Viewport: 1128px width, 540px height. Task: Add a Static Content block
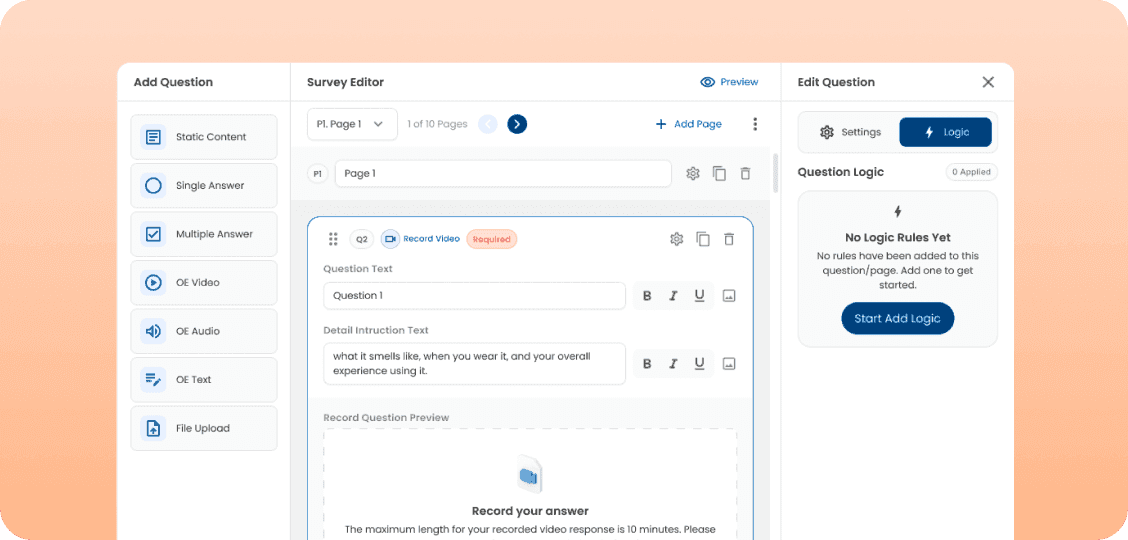[x=204, y=137]
